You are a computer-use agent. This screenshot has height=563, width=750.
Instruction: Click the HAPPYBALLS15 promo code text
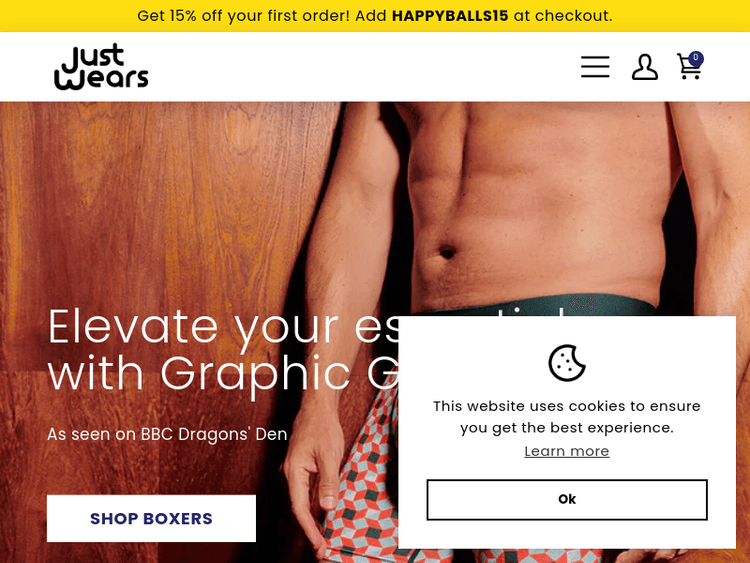pos(450,16)
